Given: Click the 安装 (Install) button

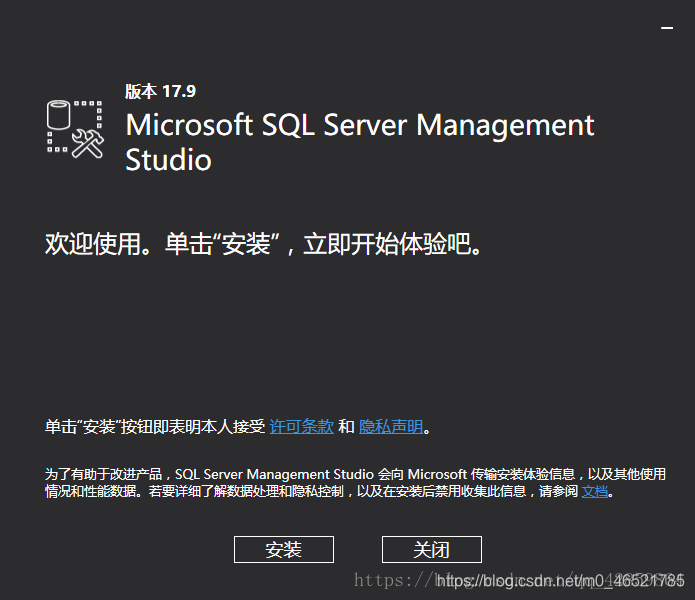Looking at the screenshot, I should click(284, 549).
